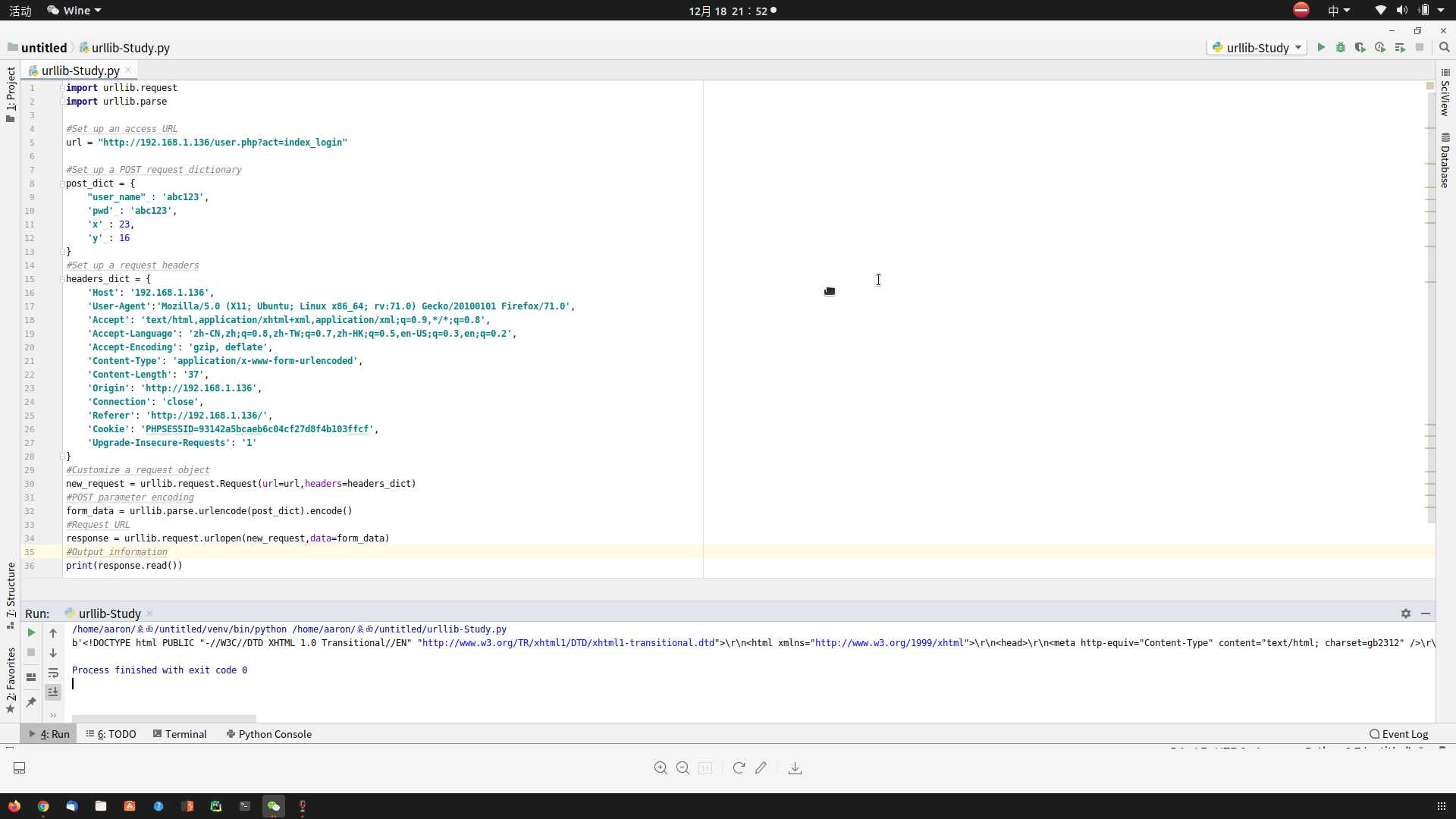Image resolution: width=1456 pixels, height=819 pixels.
Task: Start the green bug Debug icon
Action: pos(1341,47)
